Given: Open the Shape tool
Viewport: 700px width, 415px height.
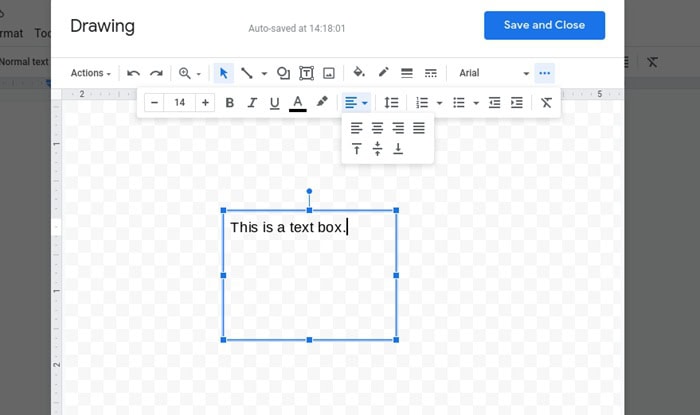Looking at the screenshot, I should pos(283,73).
